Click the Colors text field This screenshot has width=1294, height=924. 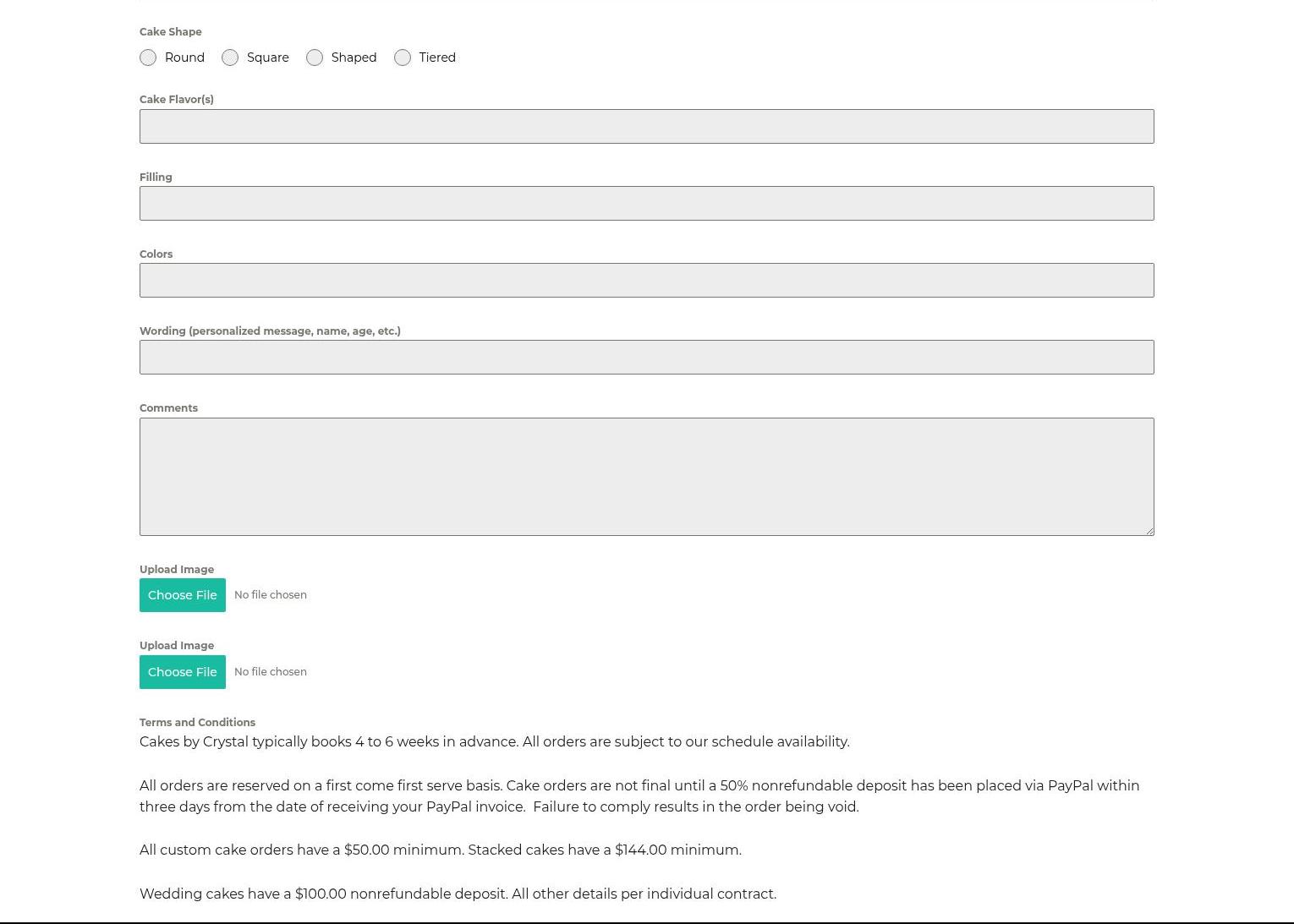click(646, 280)
